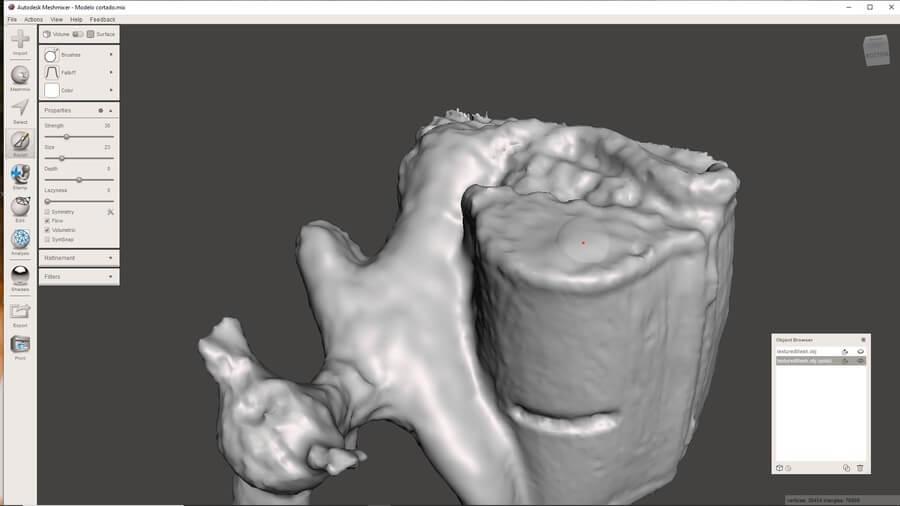Screen dimensions: 900x506
Task: Toggle the Volume/Surface switch
Action: [78, 34]
